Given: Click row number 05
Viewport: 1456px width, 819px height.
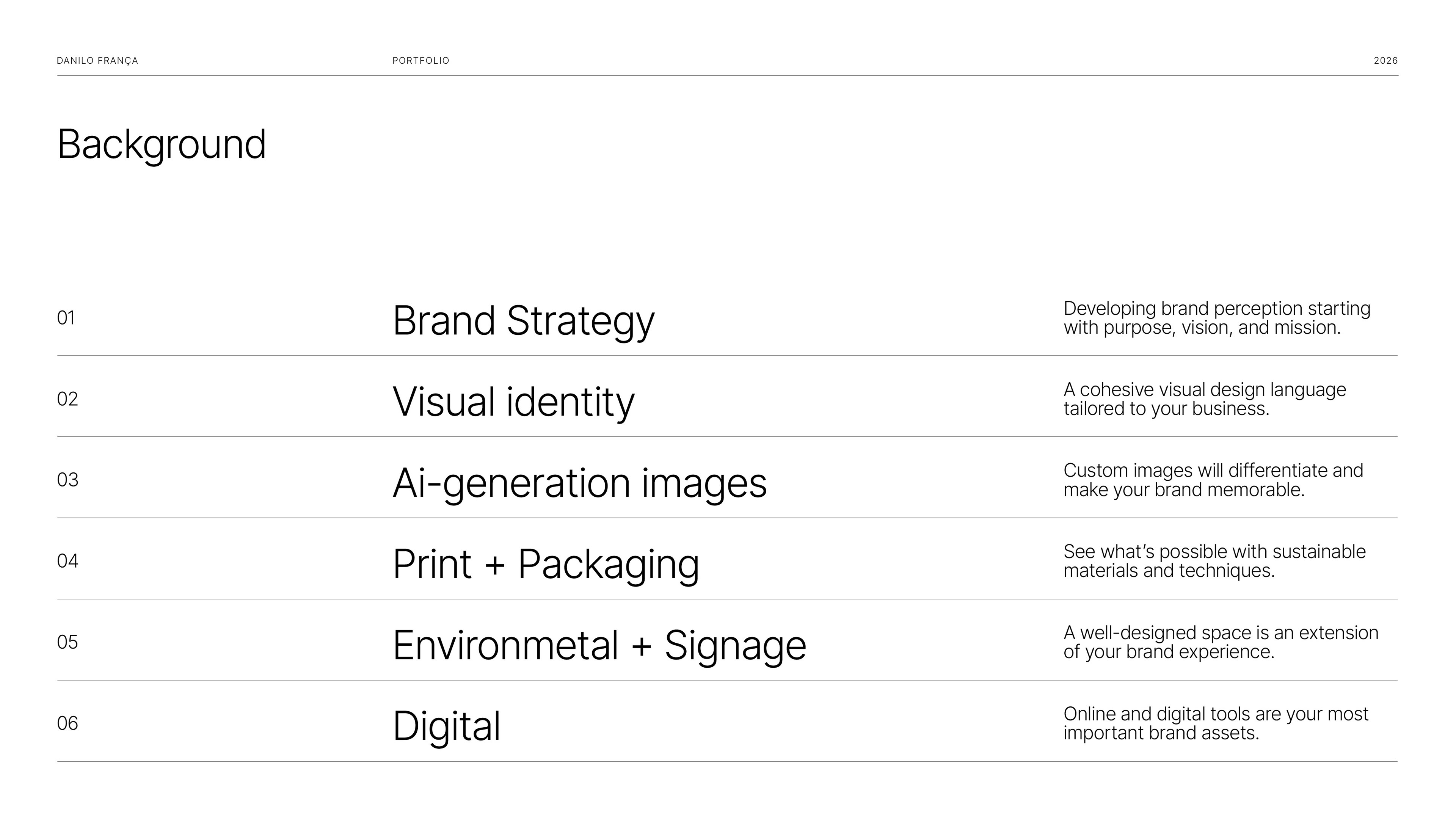Looking at the screenshot, I should point(67,643).
